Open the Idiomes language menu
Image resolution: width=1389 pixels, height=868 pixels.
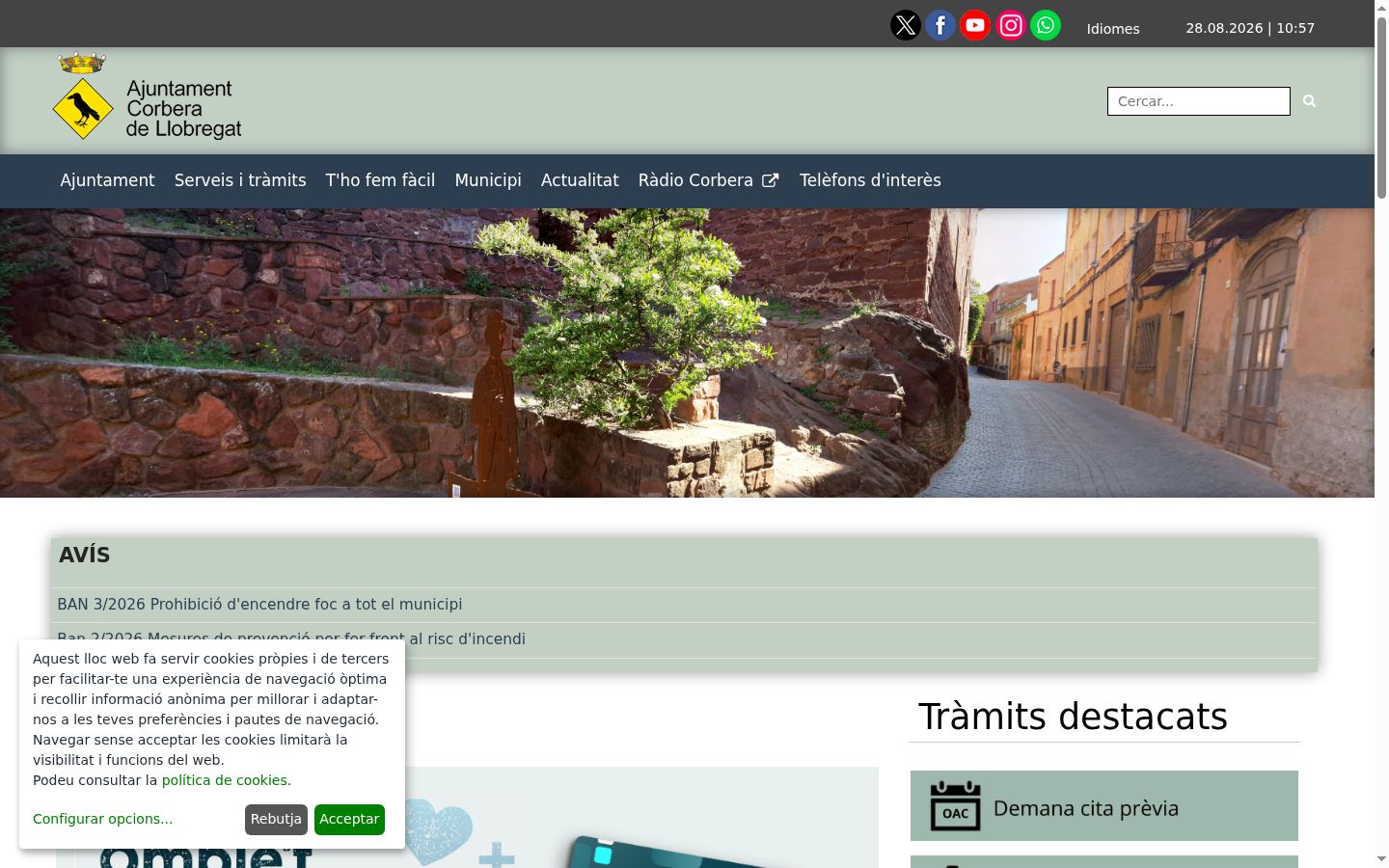[1113, 28]
